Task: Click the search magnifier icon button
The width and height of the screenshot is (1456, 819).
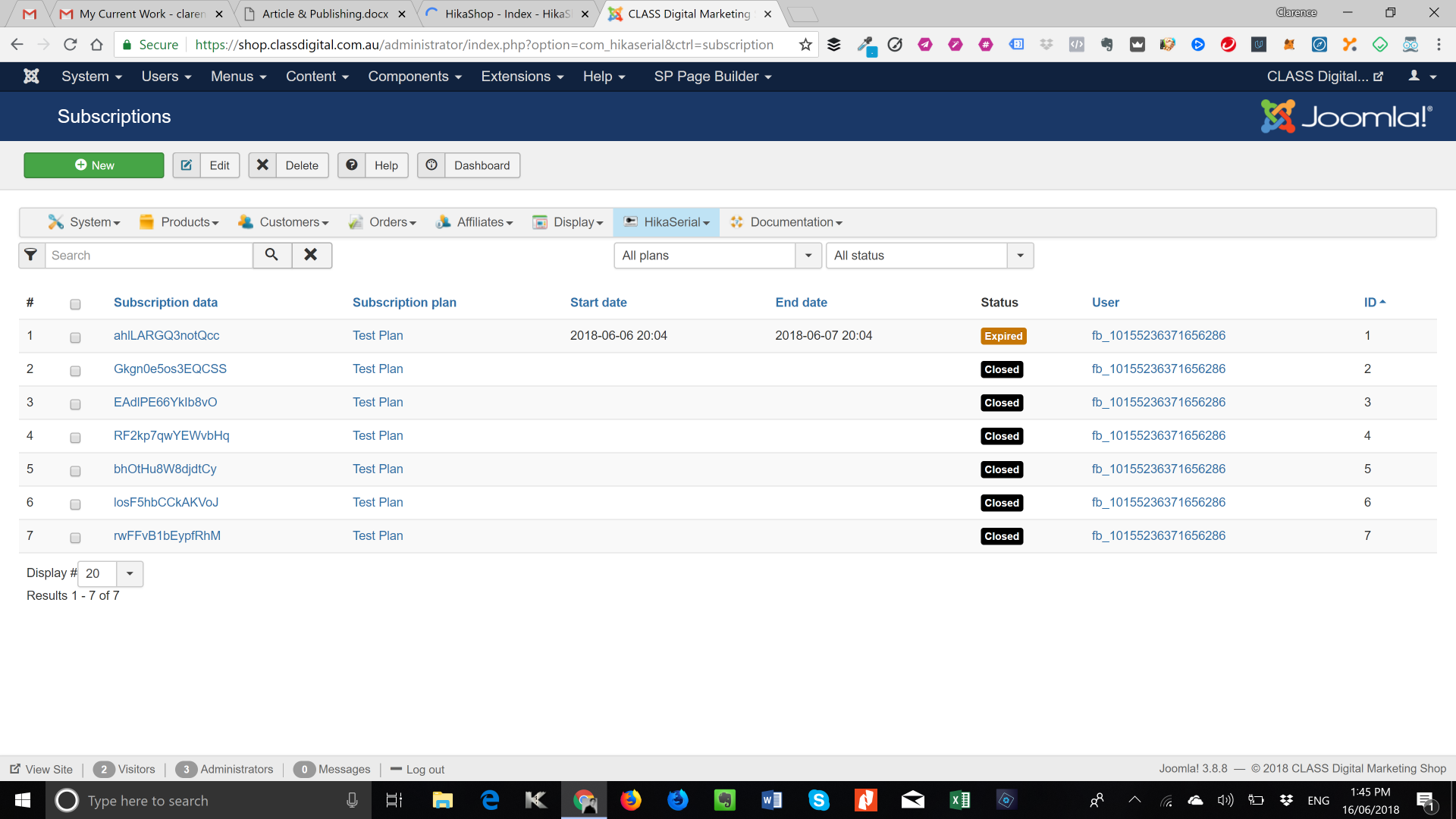Action: (x=271, y=256)
